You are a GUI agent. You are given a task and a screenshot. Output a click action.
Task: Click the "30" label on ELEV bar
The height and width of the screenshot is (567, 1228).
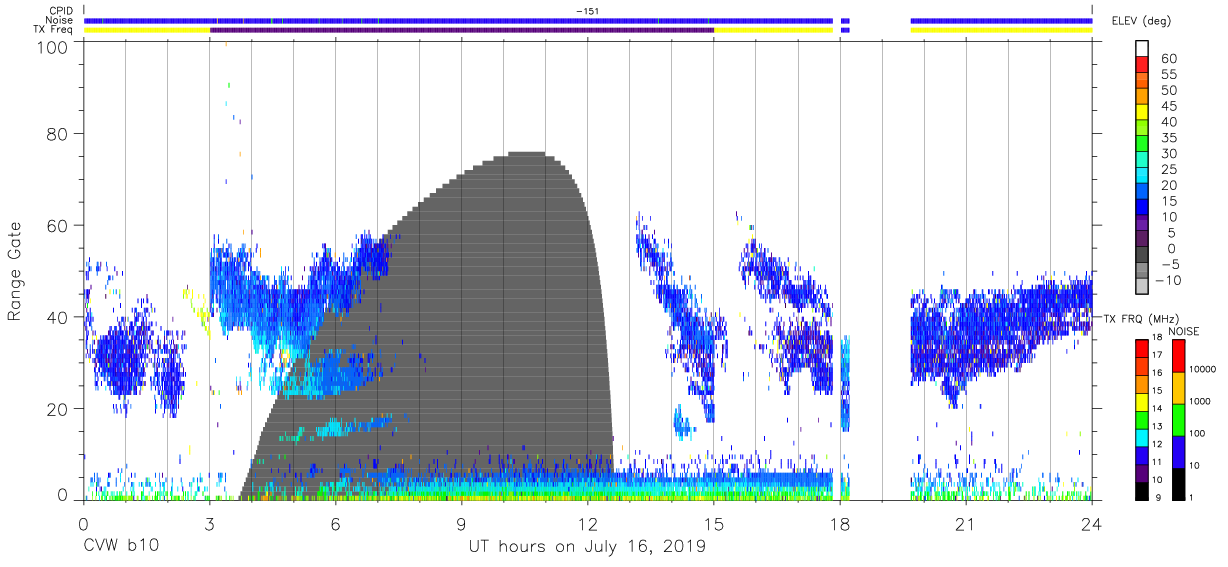click(x=1168, y=153)
